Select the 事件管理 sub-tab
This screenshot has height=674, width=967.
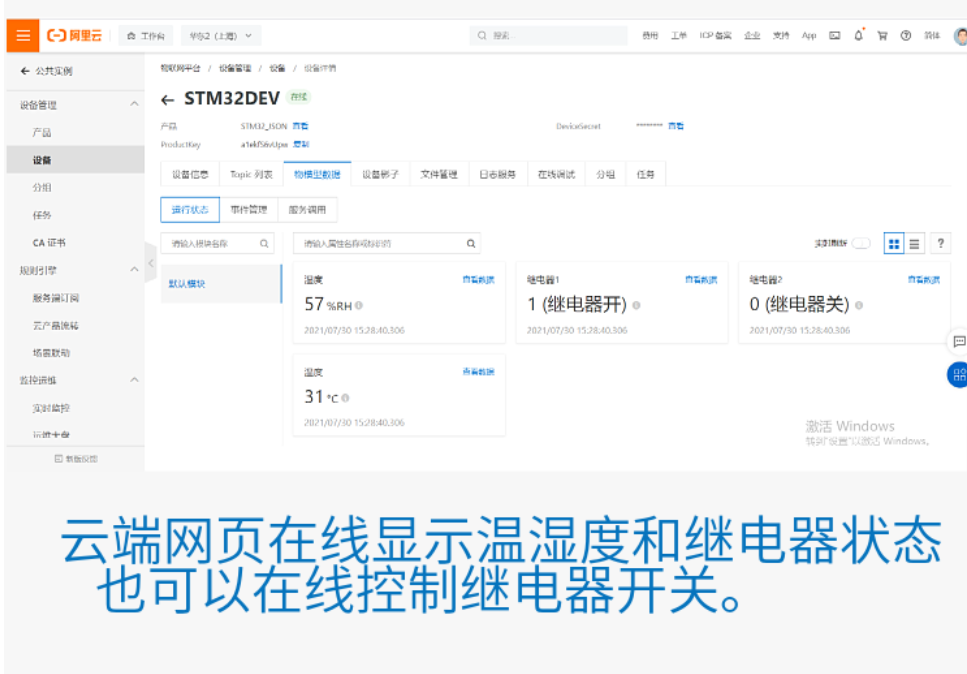[249, 210]
